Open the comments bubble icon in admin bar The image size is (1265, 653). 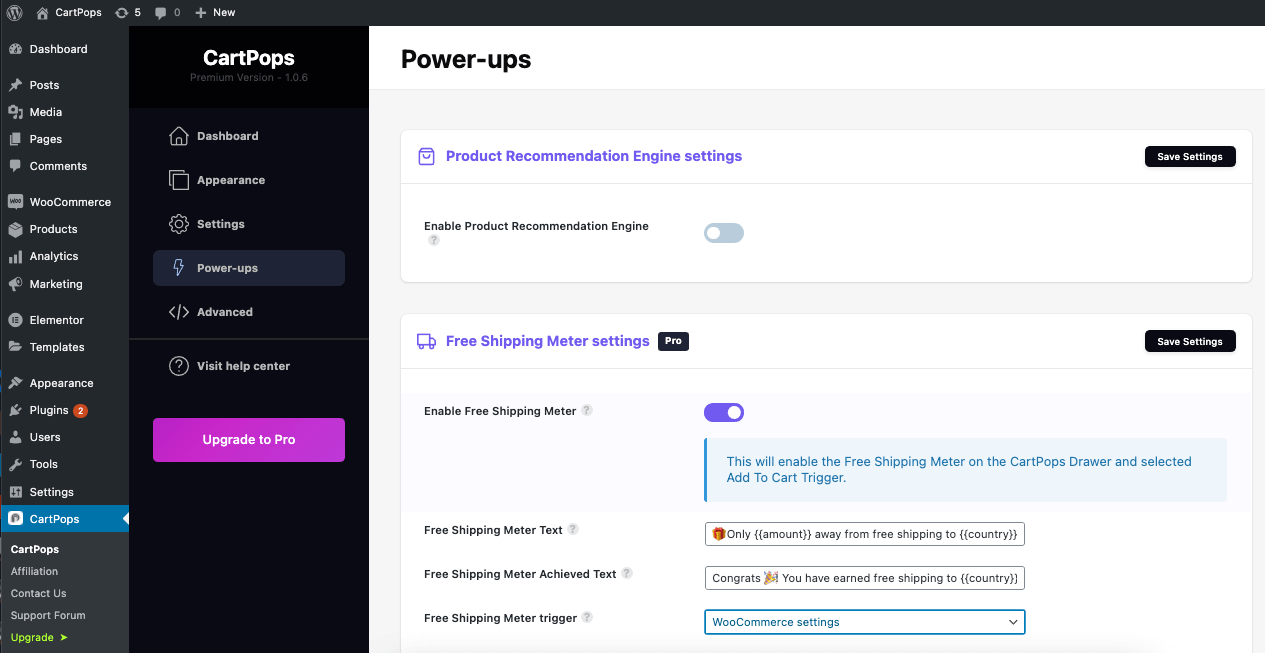tap(160, 12)
